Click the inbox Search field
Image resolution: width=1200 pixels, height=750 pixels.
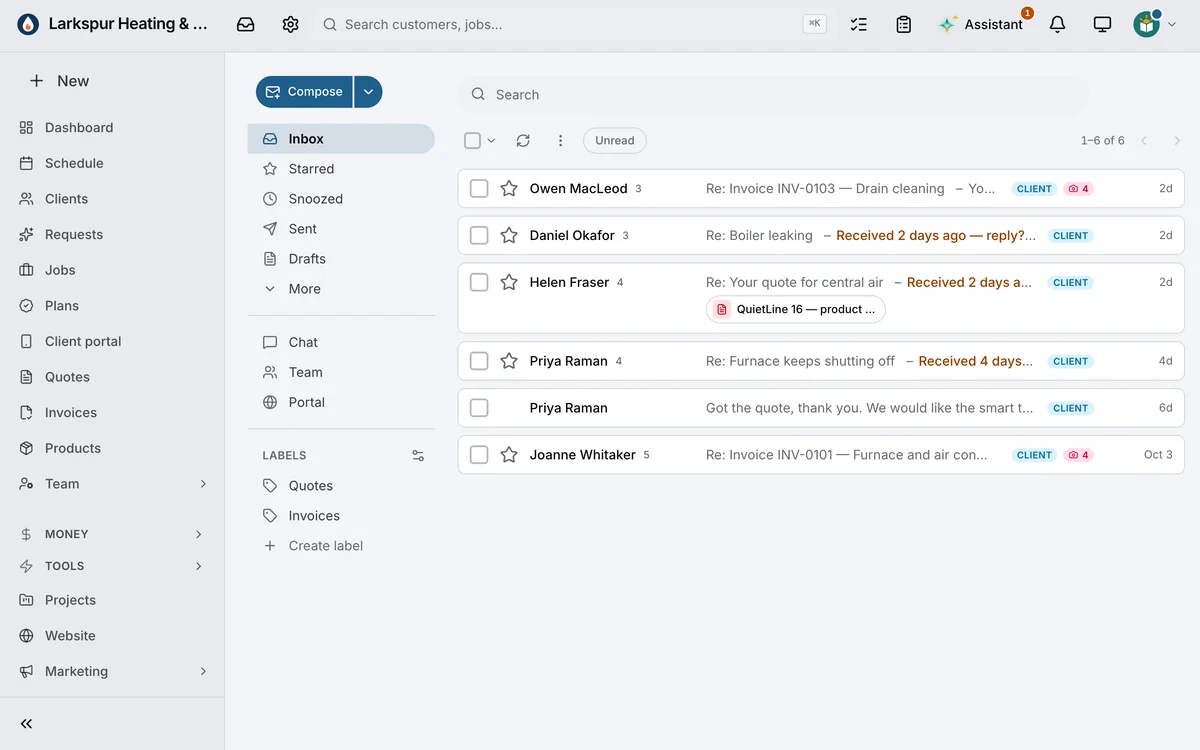pos(773,94)
